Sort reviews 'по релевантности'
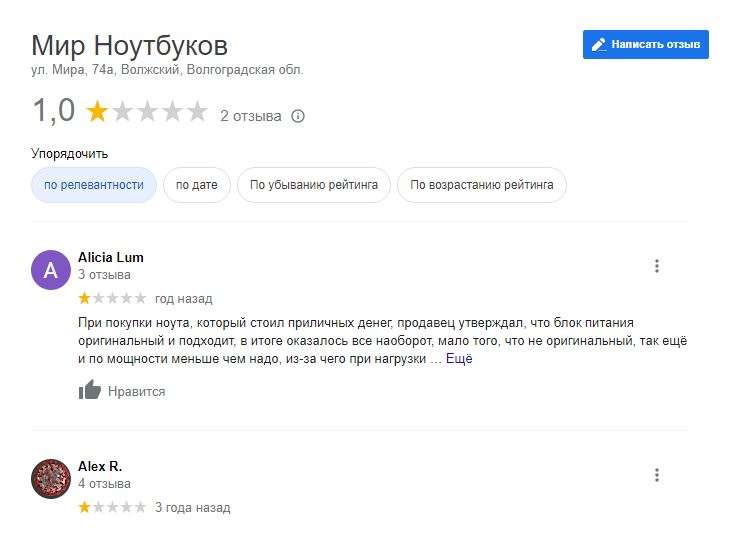The width and height of the screenshot is (742, 558). 94,185
